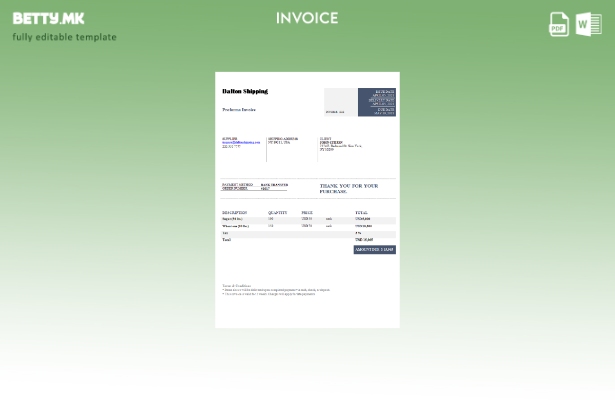615x400 pixels.
Task: Click the Payment Method label
Action: (x=237, y=184)
